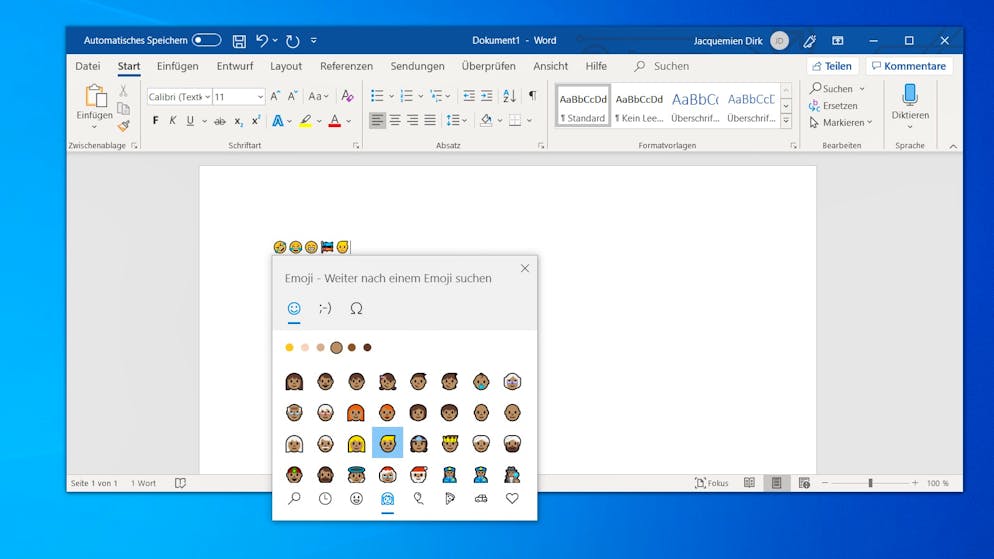Open smiley faces emoji category
Image resolution: width=994 pixels, height=559 pixels.
pyautogui.click(x=356, y=499)
